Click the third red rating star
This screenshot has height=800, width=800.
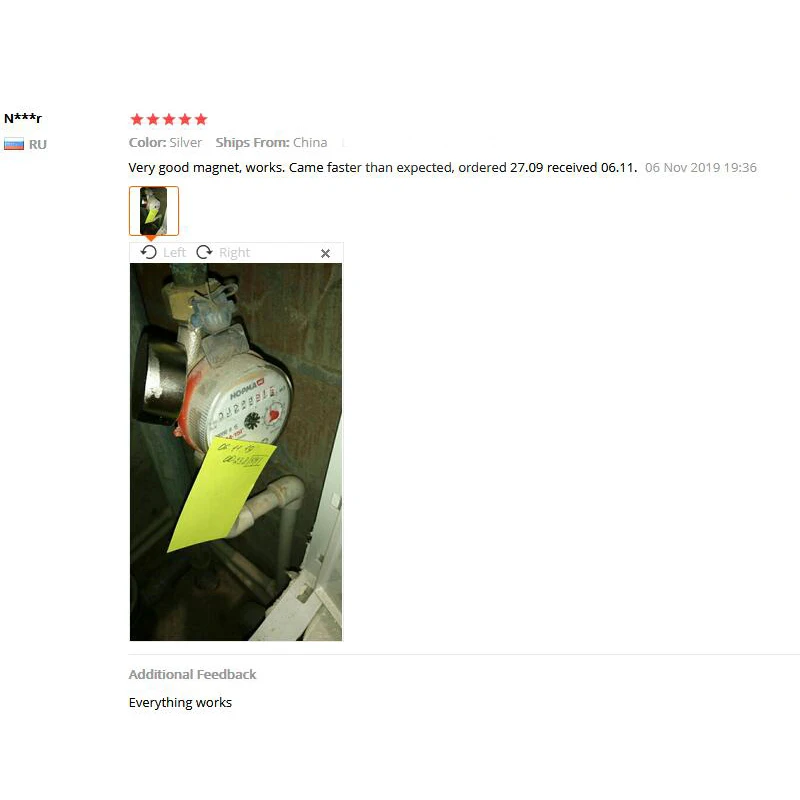(169, 119)
